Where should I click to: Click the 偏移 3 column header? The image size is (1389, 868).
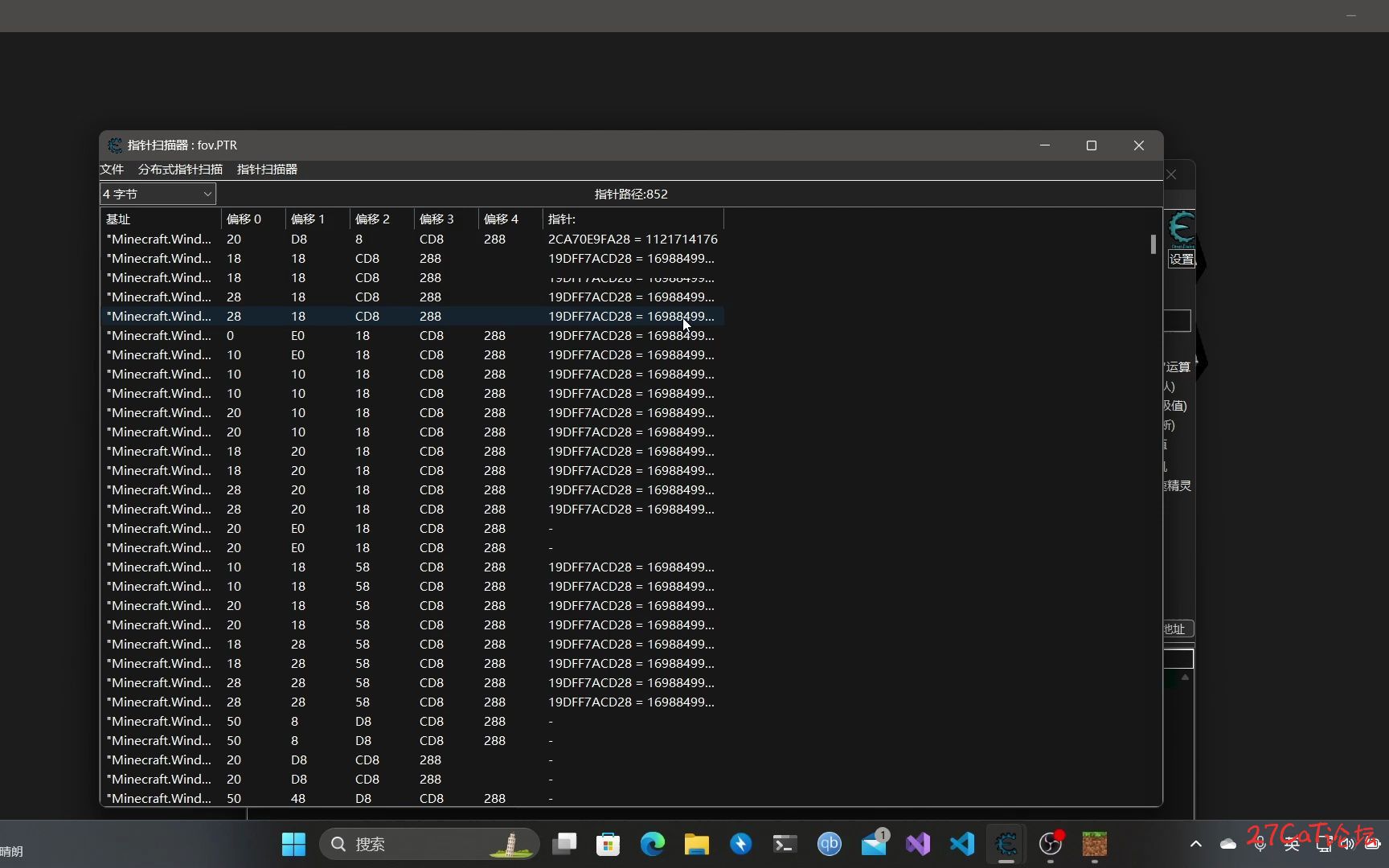pyautogui.click(x=446, y=219)
